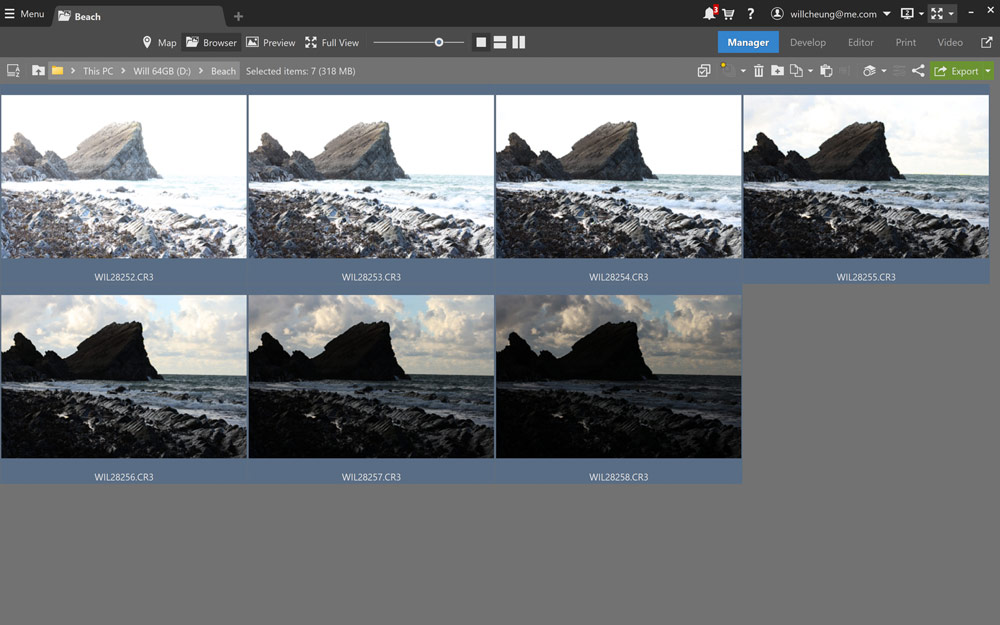Navigate to Will 64GB (D:) breadcrumb

(x=162, y=71)
